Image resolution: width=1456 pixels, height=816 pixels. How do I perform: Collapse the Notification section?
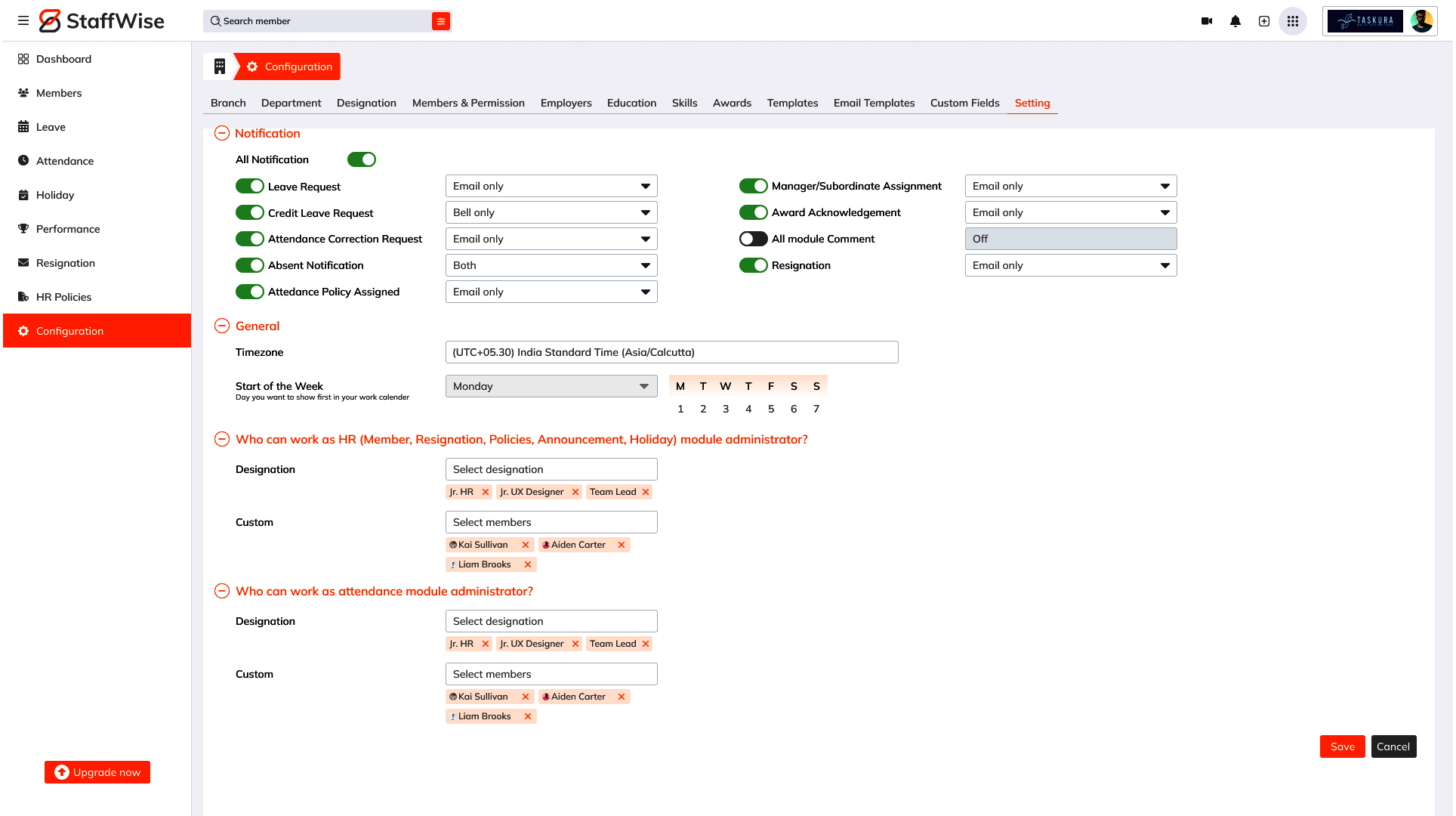(x=222, y=134)
